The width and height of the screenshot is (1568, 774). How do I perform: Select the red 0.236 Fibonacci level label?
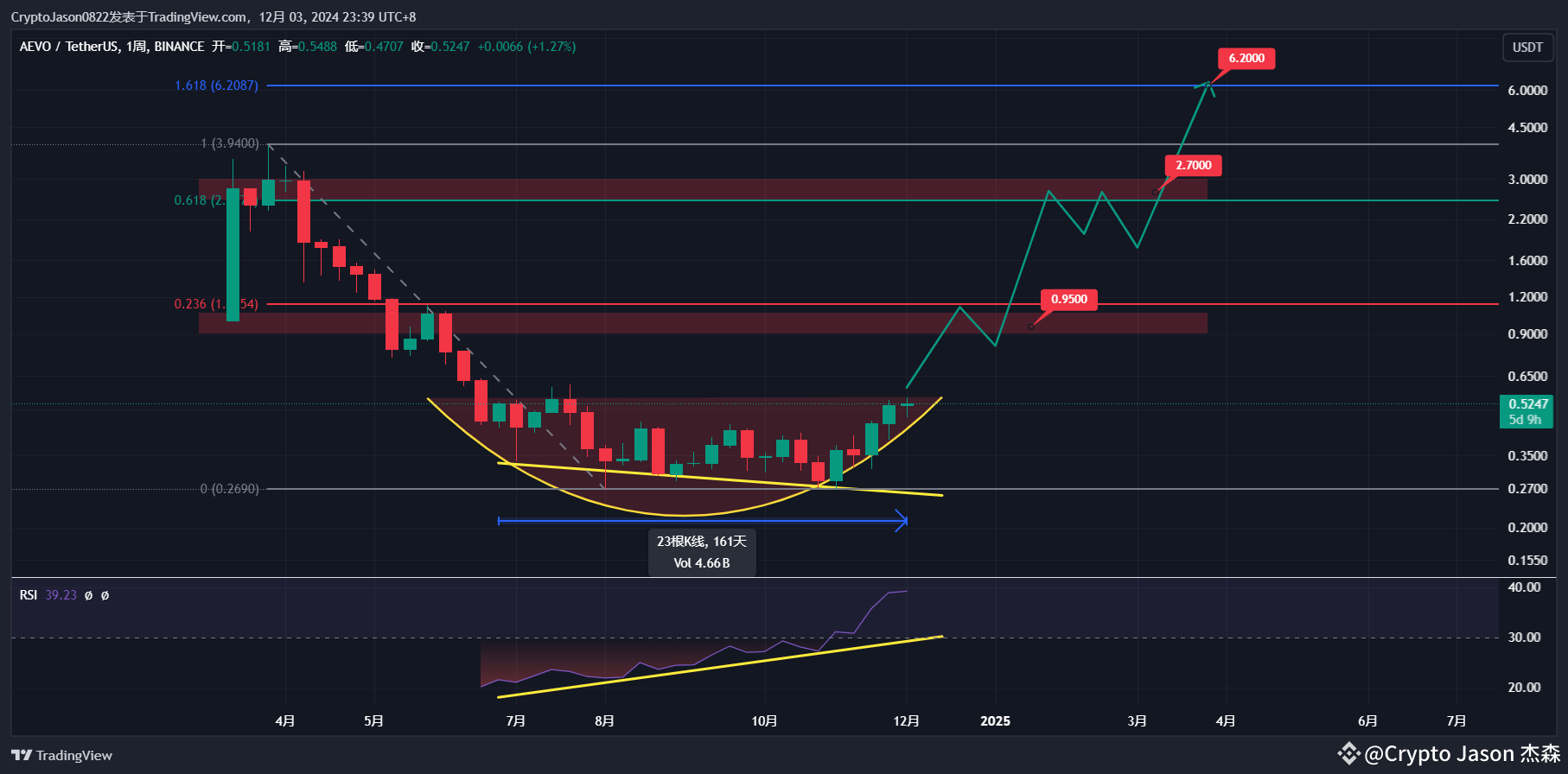(x=216, y=304)
